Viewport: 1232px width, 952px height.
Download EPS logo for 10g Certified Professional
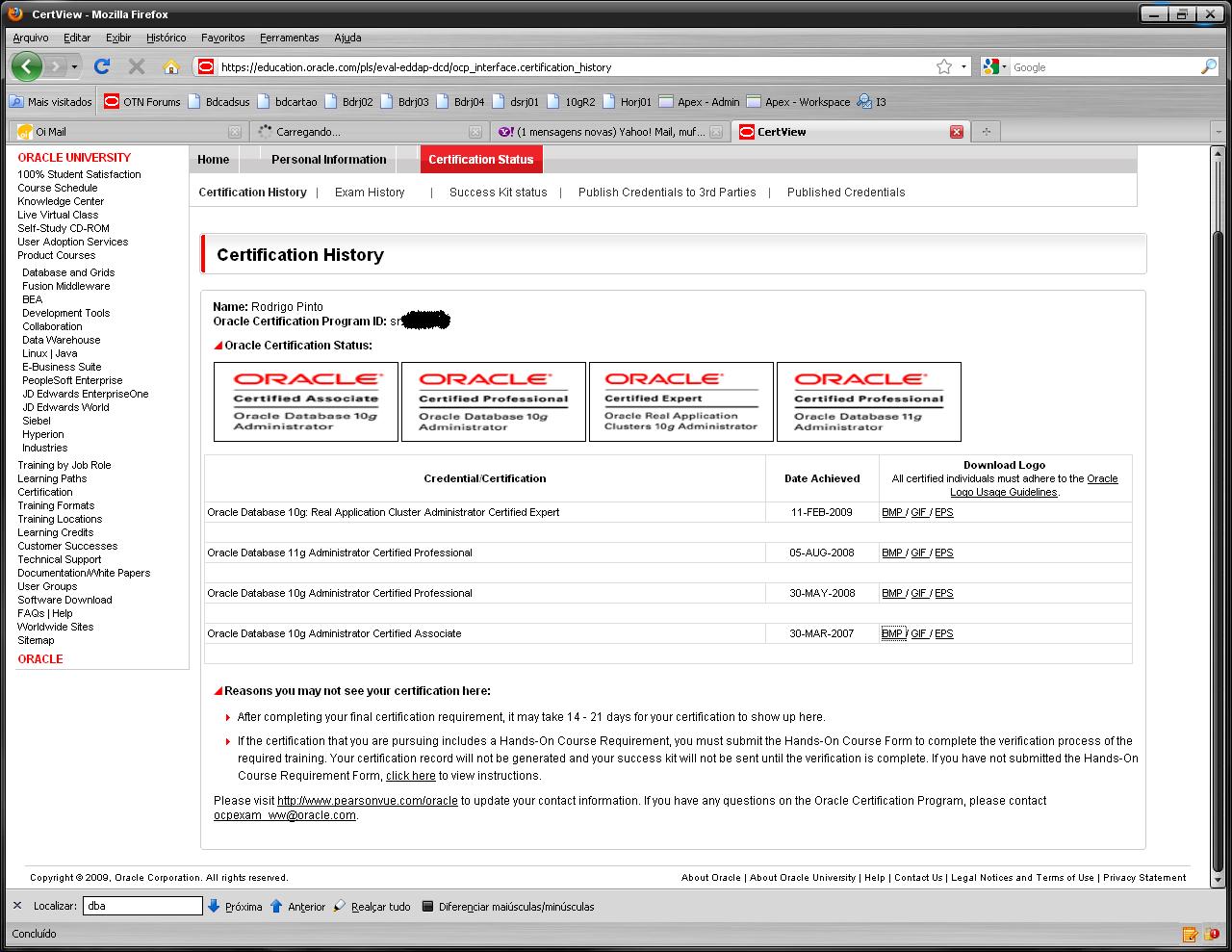(x=944, y=593)
